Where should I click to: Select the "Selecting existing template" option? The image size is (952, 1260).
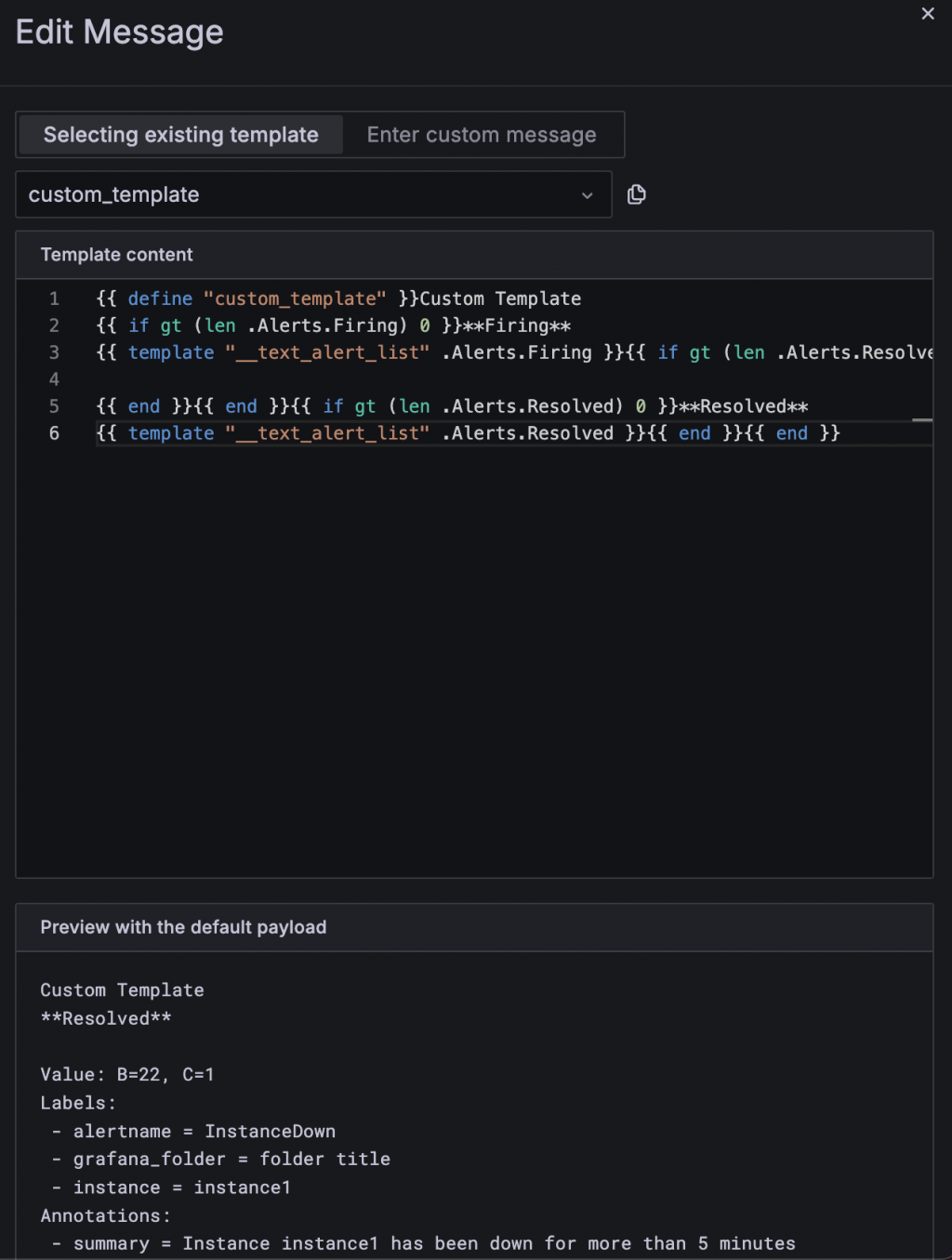pos(181,135)
